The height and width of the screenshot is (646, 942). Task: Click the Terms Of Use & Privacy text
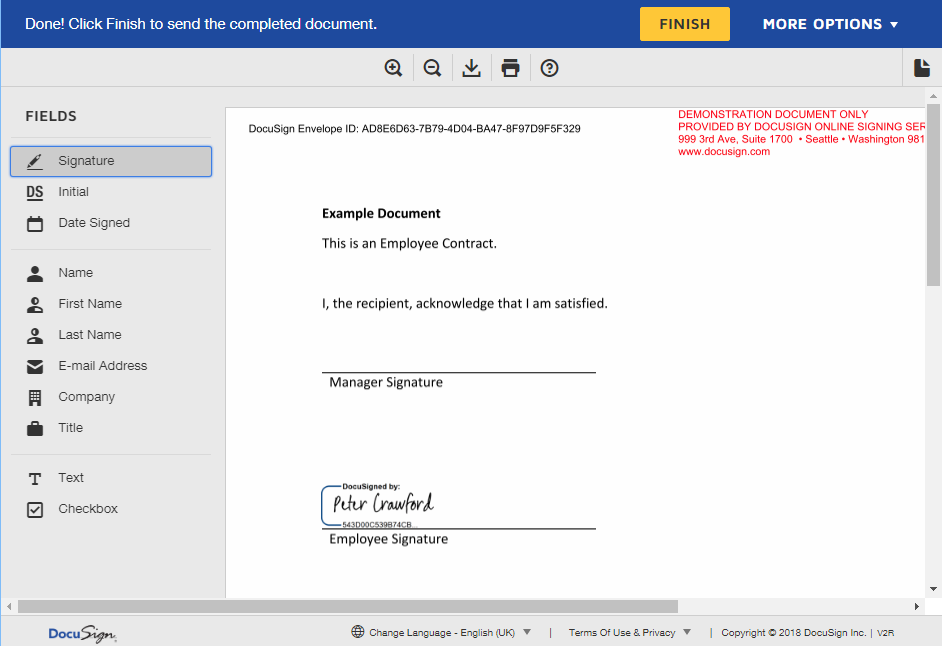[622, 632]
